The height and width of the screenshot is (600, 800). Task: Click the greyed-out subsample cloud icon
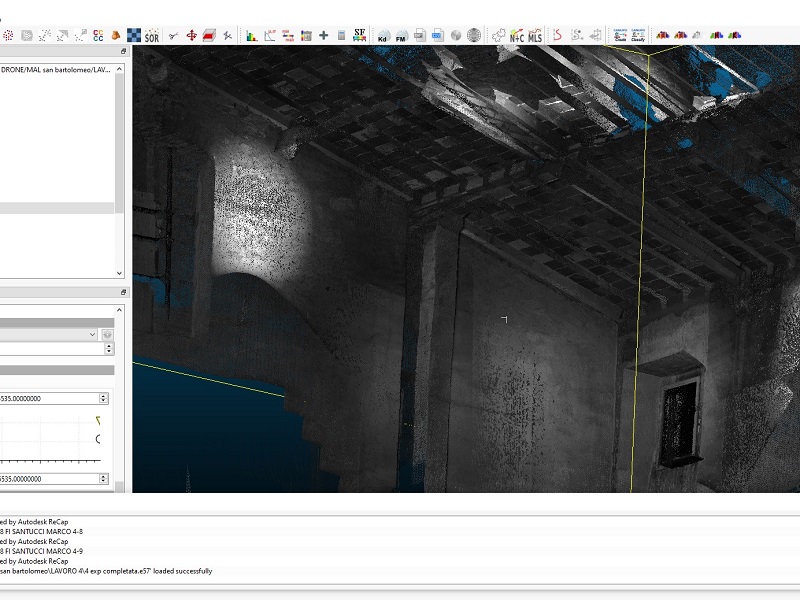27,35
